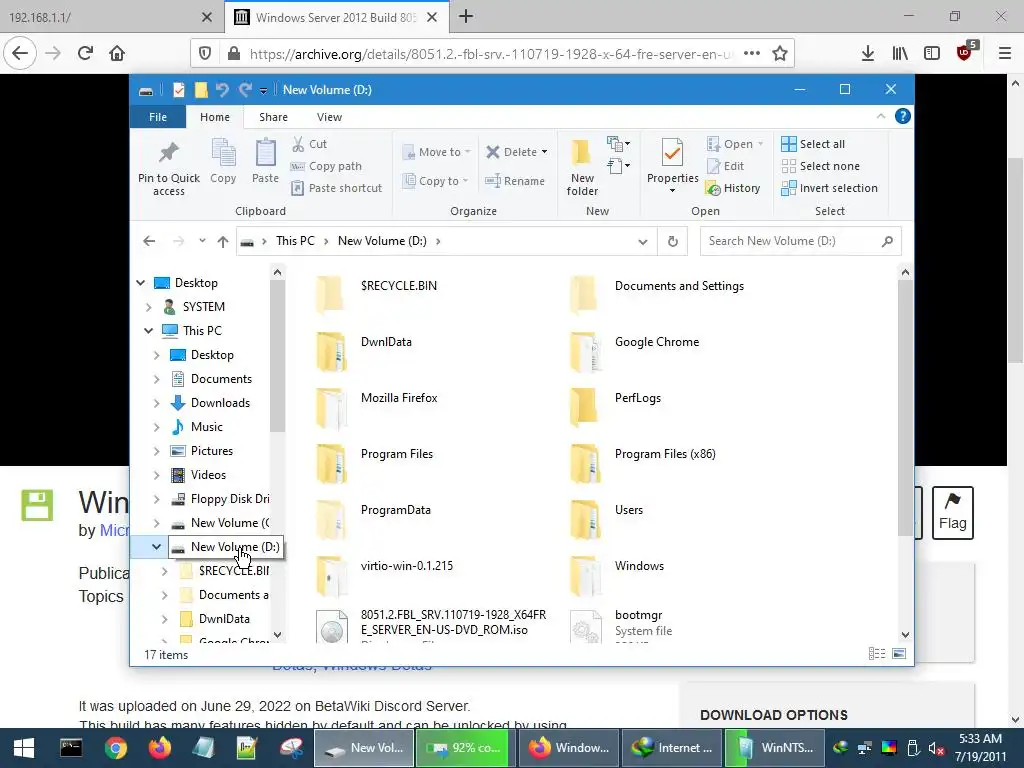Click uBlock Origin extension icon
This screenshot has height=768, width=1024.
[965, 52]
